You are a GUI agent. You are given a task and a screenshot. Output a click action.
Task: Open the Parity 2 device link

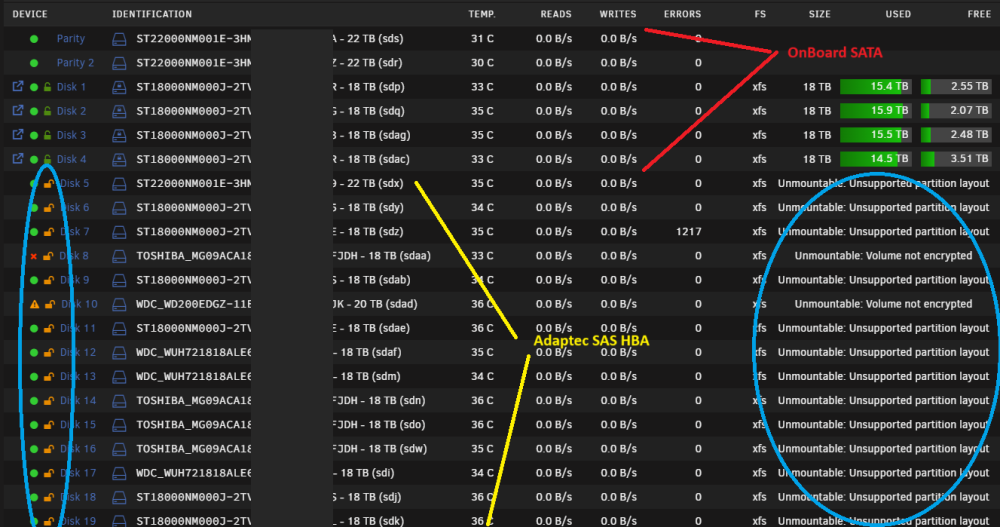75,63
